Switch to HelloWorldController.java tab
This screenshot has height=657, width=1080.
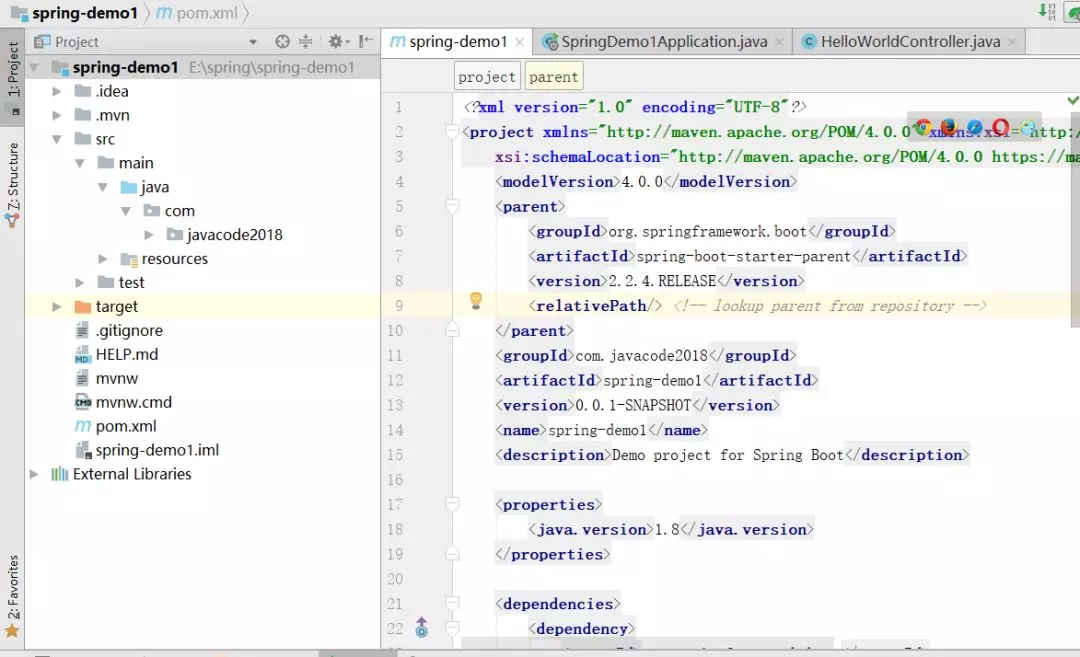(x=909, y=42)
